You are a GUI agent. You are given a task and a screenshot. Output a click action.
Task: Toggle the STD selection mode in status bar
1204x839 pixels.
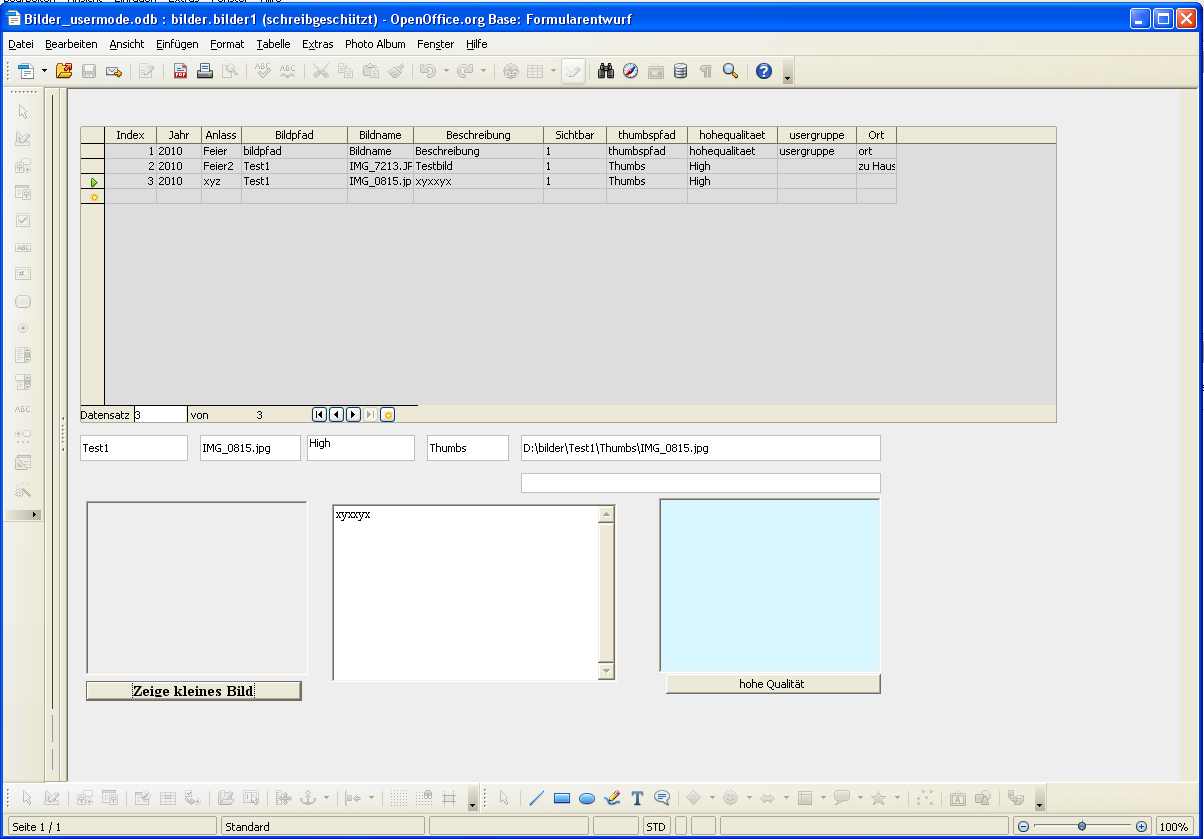click(656, 827)
